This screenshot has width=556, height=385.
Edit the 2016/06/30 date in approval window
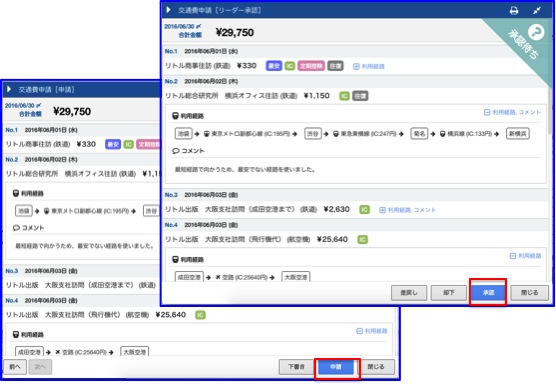pyautogui.click(x=183, y=27)
